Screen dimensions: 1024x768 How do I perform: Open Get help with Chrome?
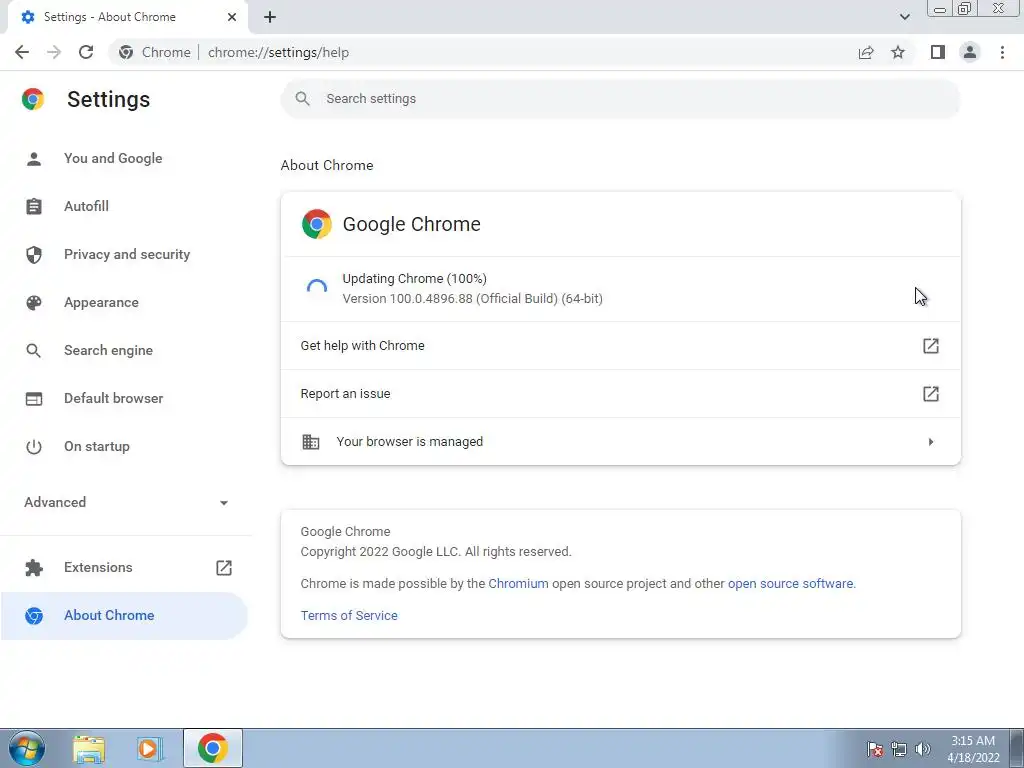point(620,345)
